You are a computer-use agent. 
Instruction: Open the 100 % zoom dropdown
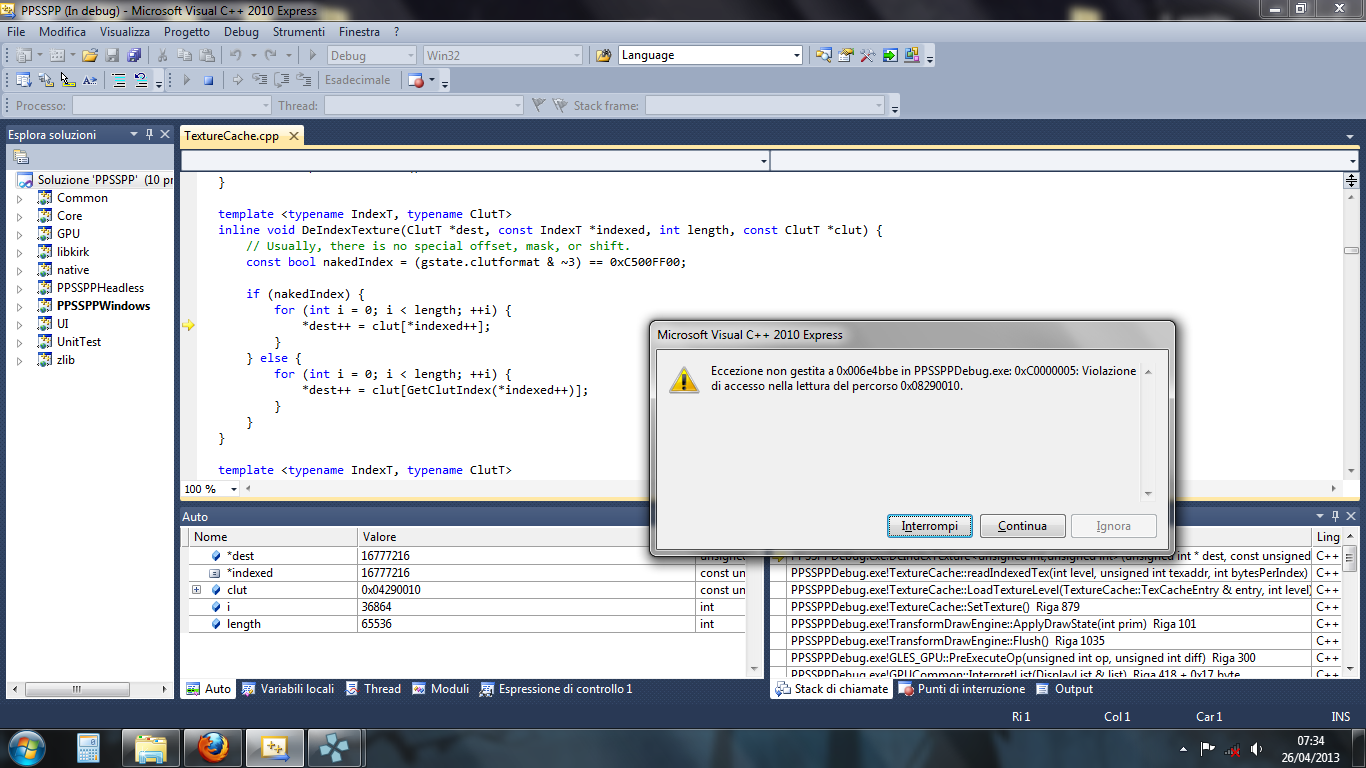(x=234, y=489)
